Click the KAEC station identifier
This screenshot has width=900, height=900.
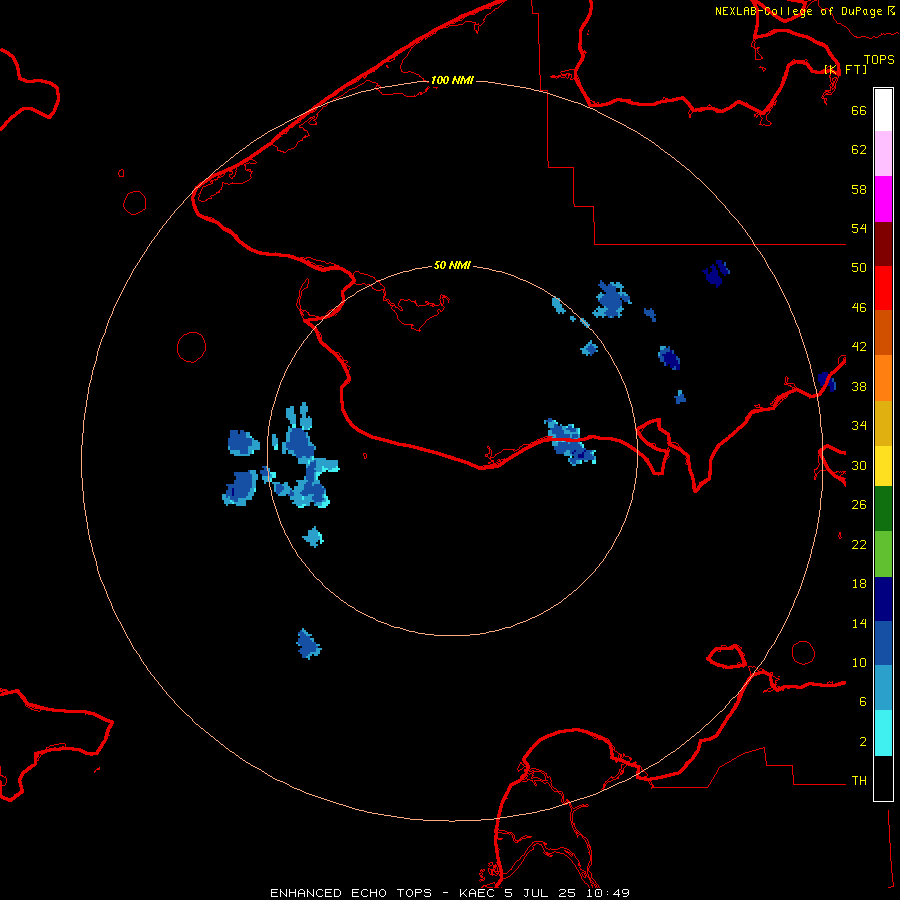point(477,893)
